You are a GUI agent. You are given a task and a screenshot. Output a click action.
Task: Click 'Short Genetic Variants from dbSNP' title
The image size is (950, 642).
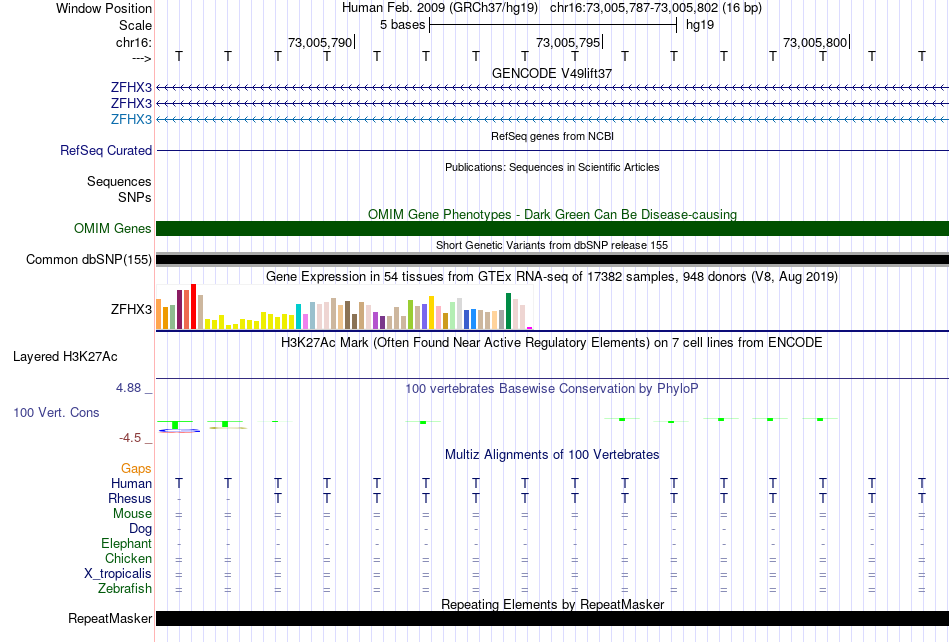pyautogui.click(x=552, y=245)
